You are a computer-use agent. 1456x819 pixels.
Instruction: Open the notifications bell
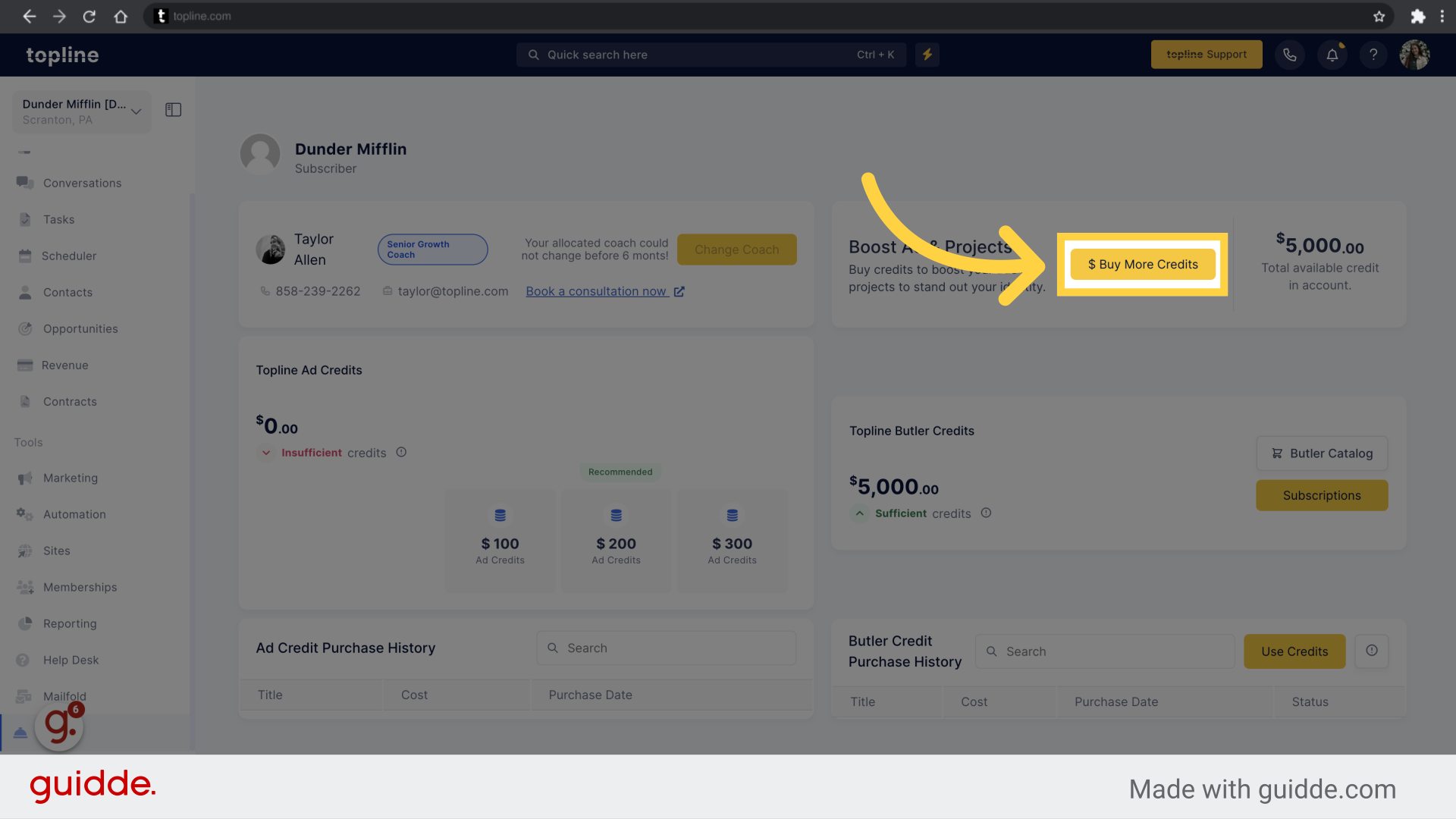(x=1332, y=55)
